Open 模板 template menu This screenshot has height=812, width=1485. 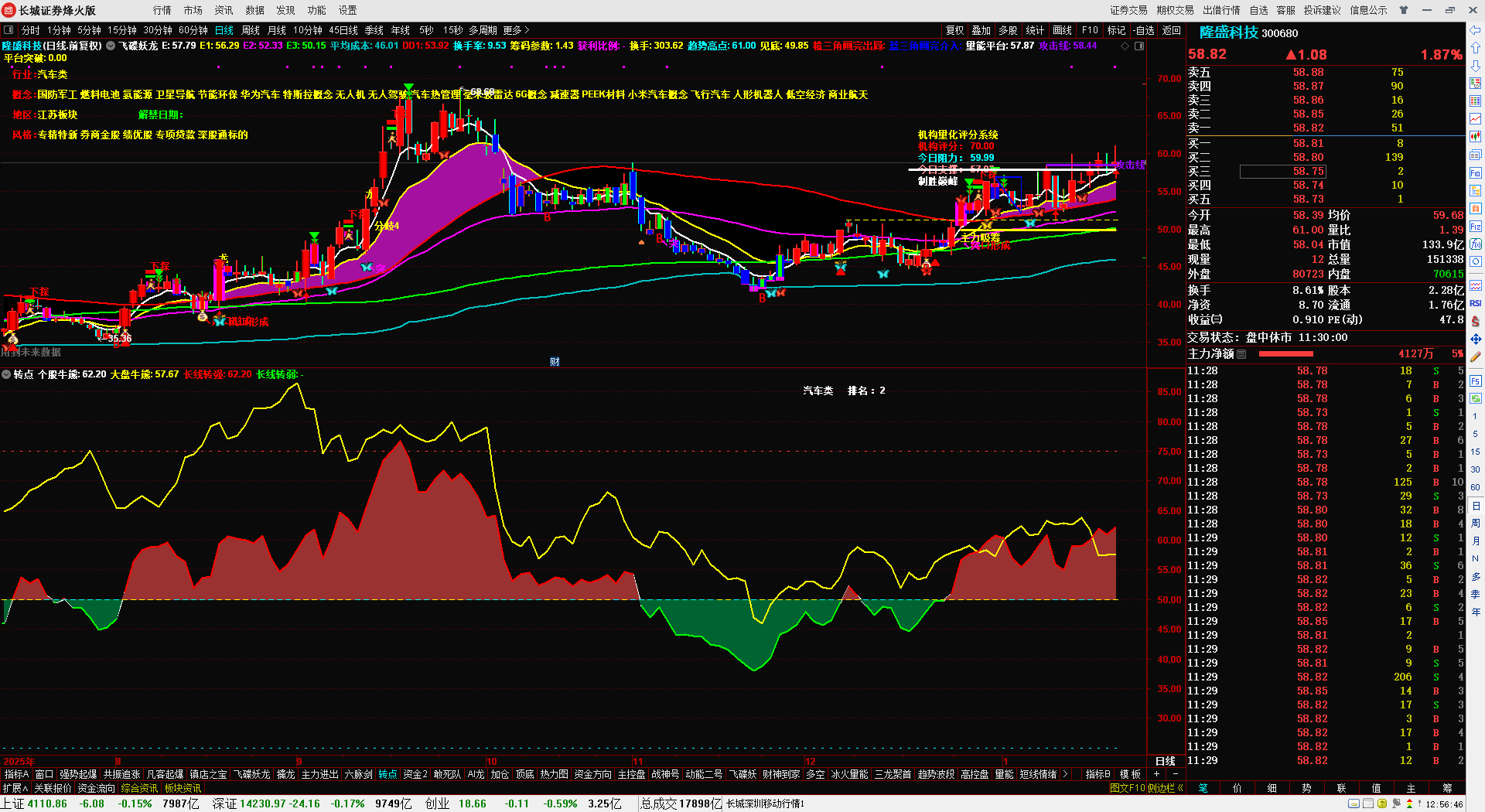(1130, 774)
